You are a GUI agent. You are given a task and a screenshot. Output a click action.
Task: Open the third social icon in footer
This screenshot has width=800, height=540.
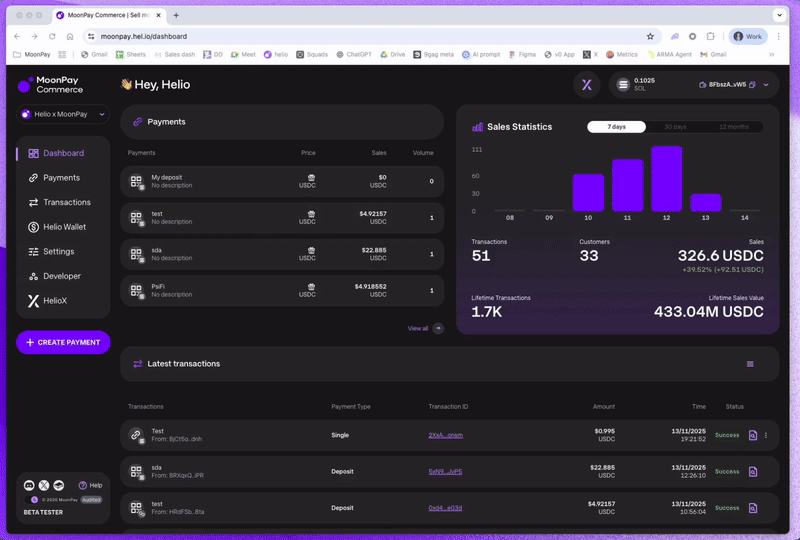click(x=59, y=485)
